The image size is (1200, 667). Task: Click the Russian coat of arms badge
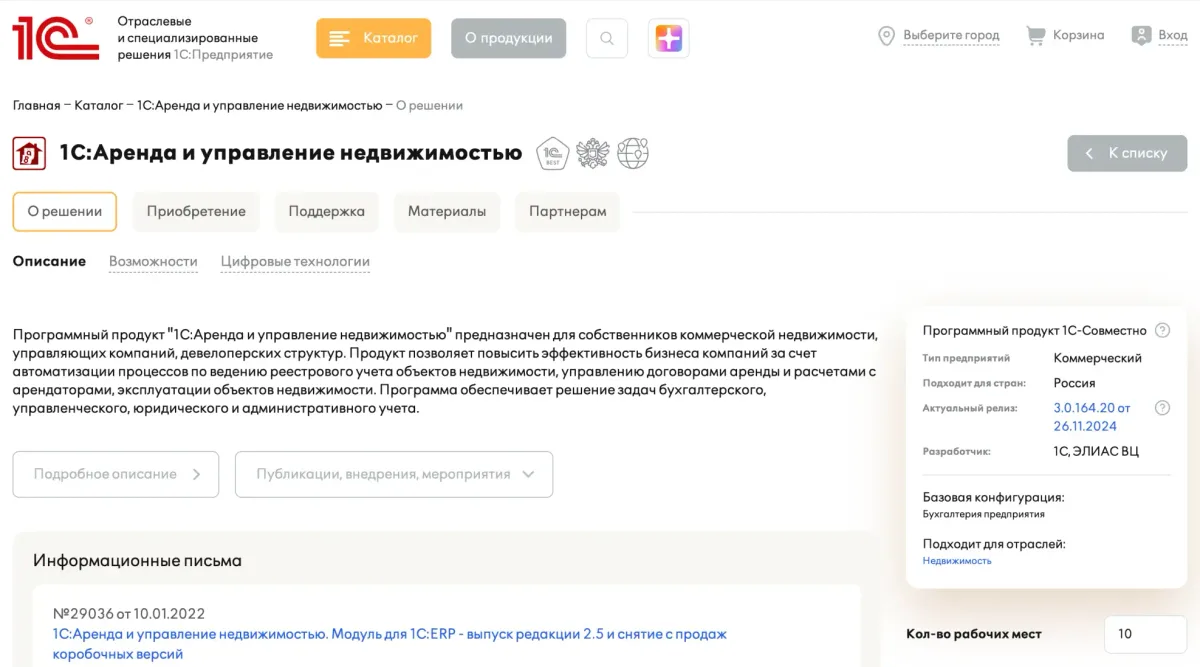[x=593, y=153]
